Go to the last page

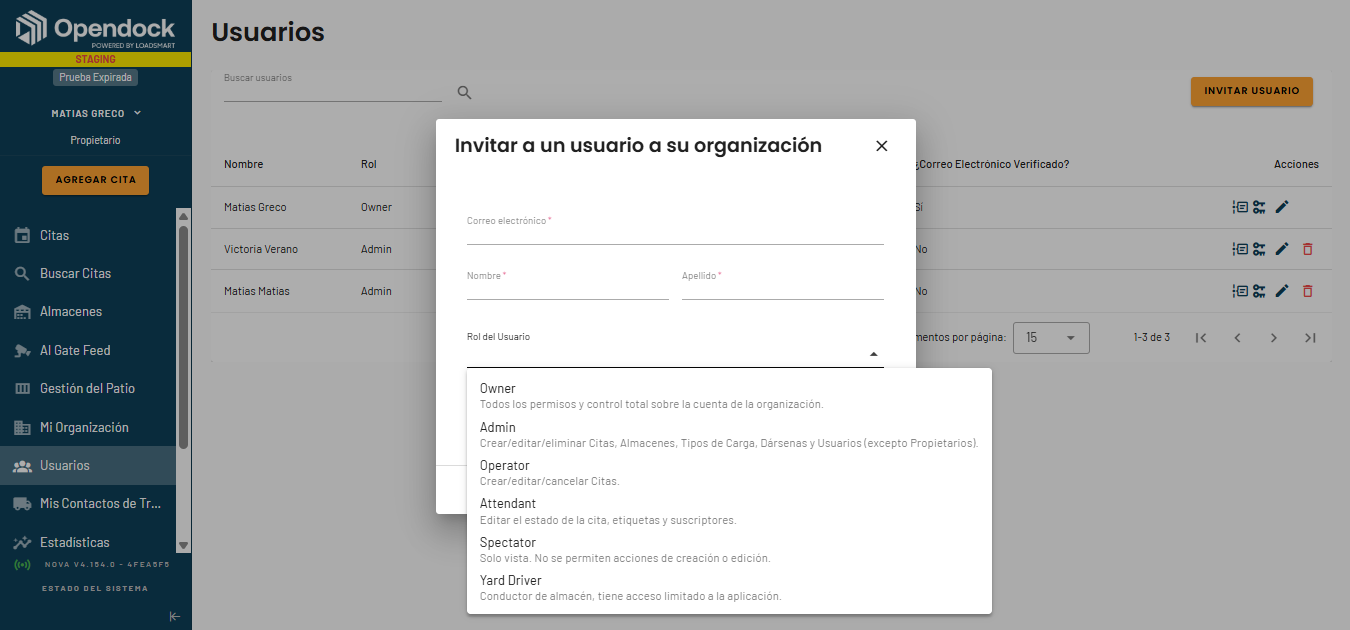coord(1310,338)
